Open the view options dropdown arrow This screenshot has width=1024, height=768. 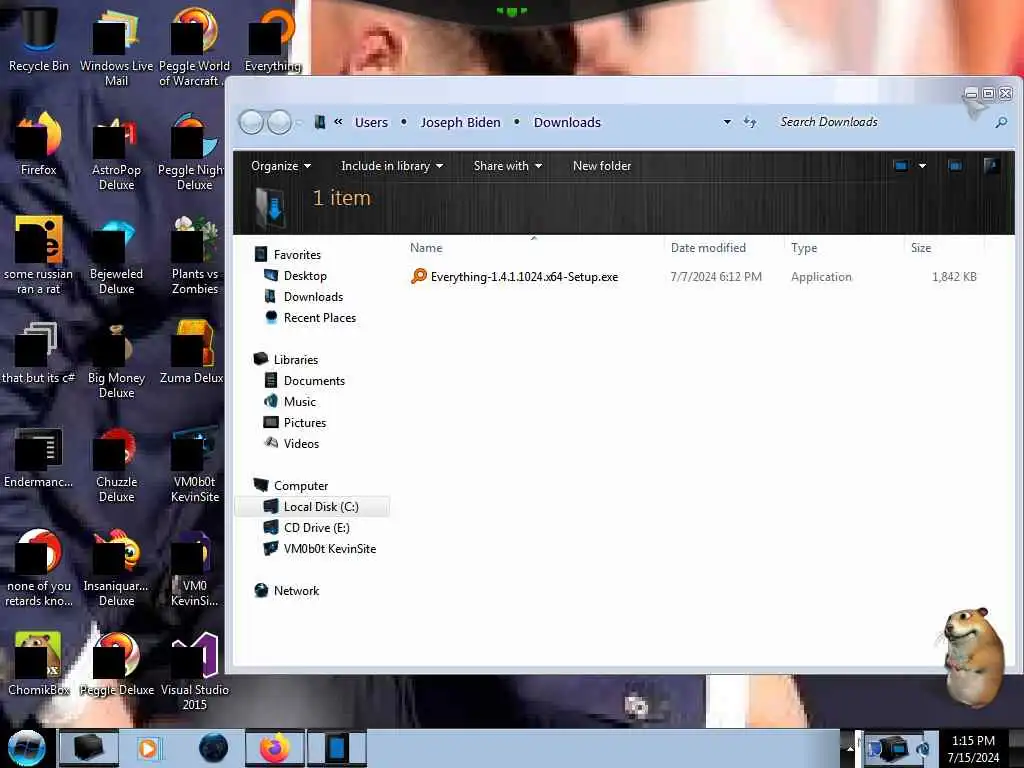[x=922, y=166]
